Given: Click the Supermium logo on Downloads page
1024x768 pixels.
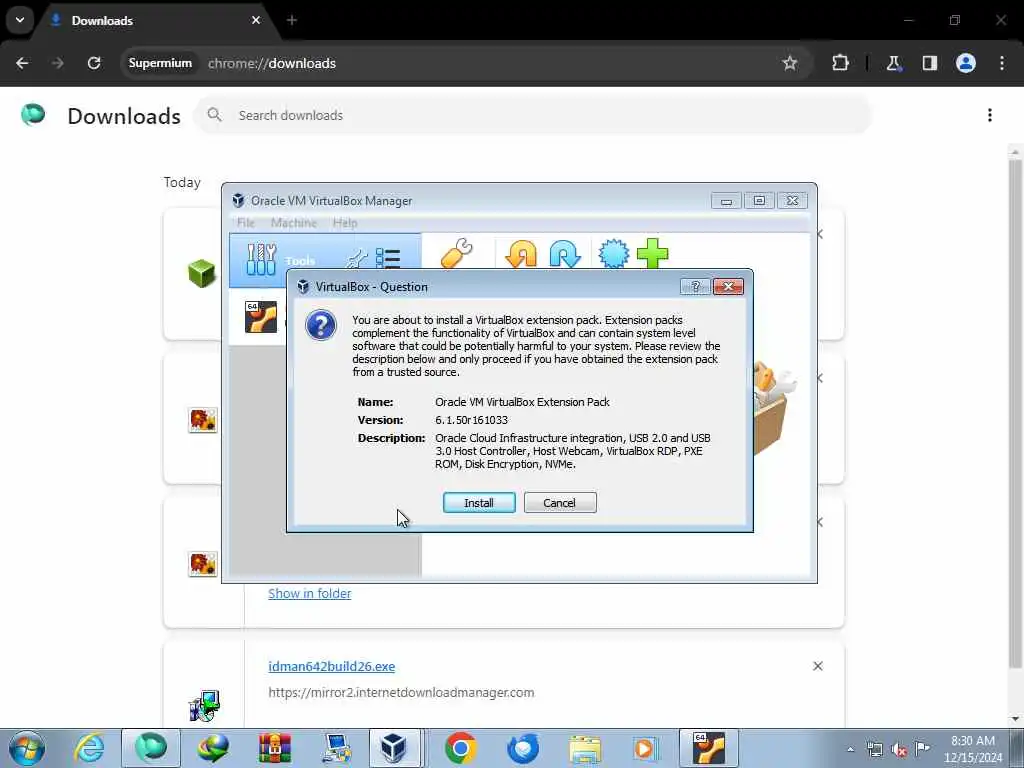Looking at the screenshot, I should click(33, 115).
